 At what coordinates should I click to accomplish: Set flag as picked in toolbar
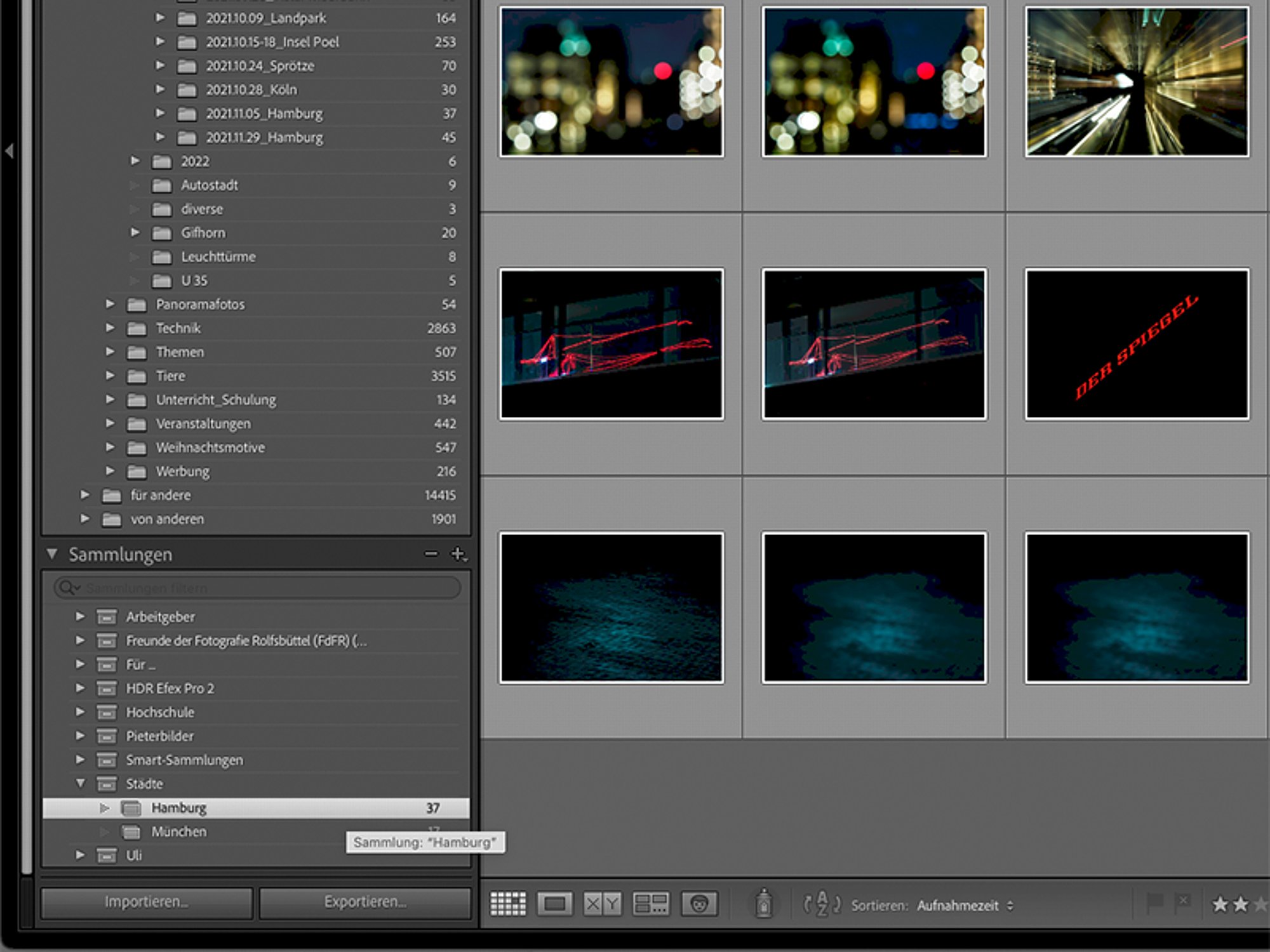tap(1154, 904)
